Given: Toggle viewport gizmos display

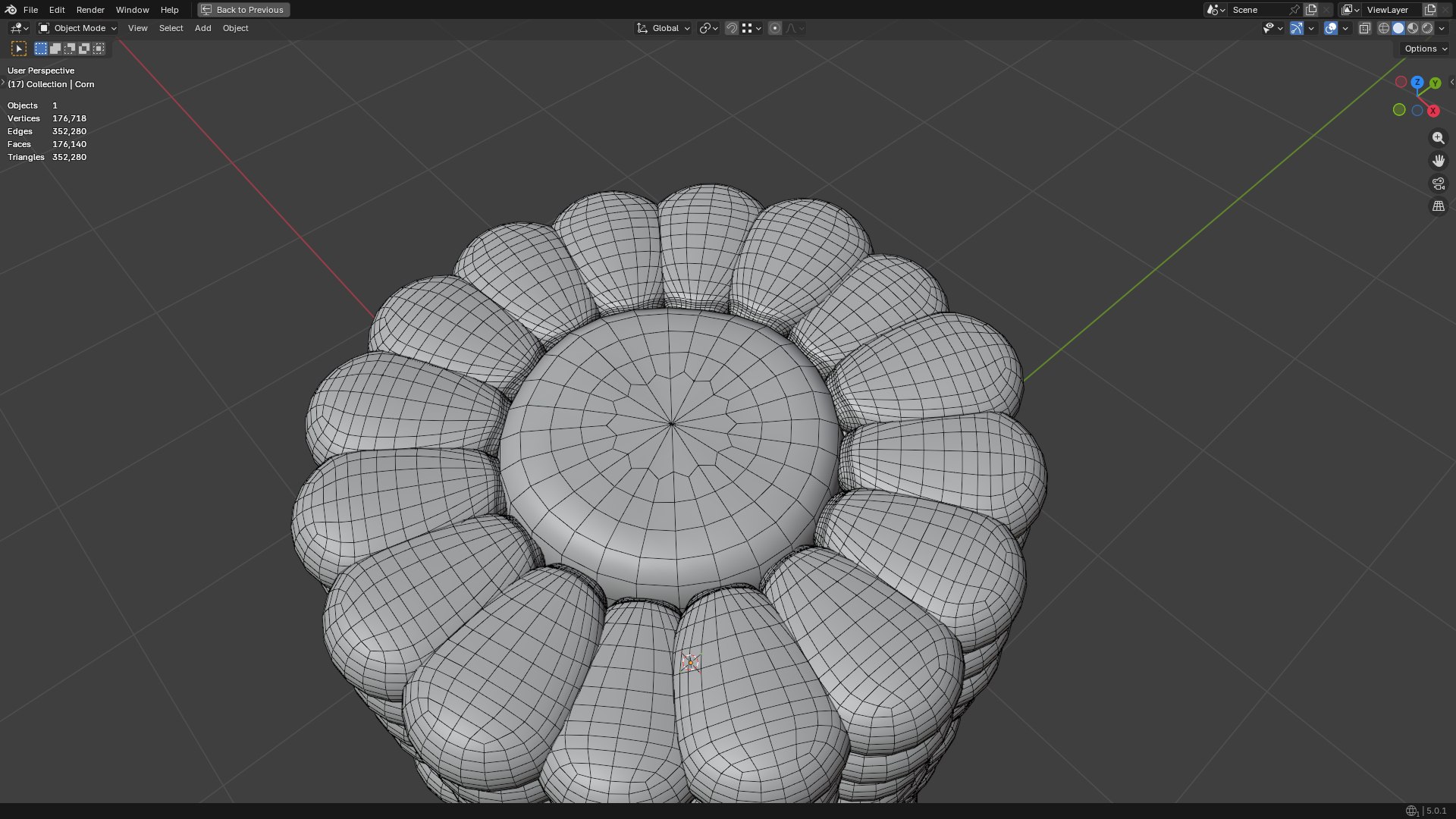Looking at the screenshot, I should click(x=1297, y=28).
